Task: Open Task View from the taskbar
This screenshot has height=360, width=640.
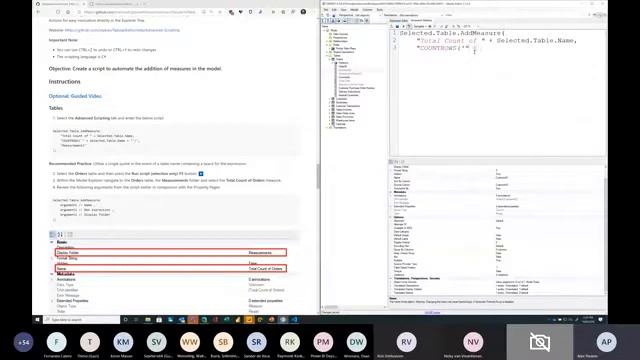Action: pyautogui.click(x=136, y=320)
